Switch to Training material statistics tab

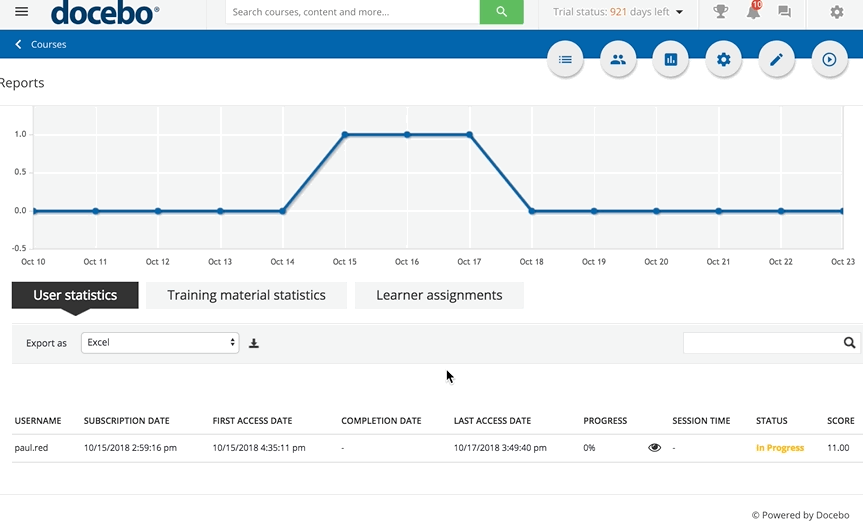247,295
